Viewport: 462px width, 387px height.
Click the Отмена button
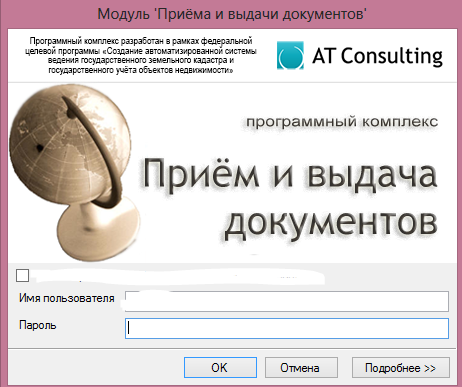pyautogui.click(x=301, y=368)
